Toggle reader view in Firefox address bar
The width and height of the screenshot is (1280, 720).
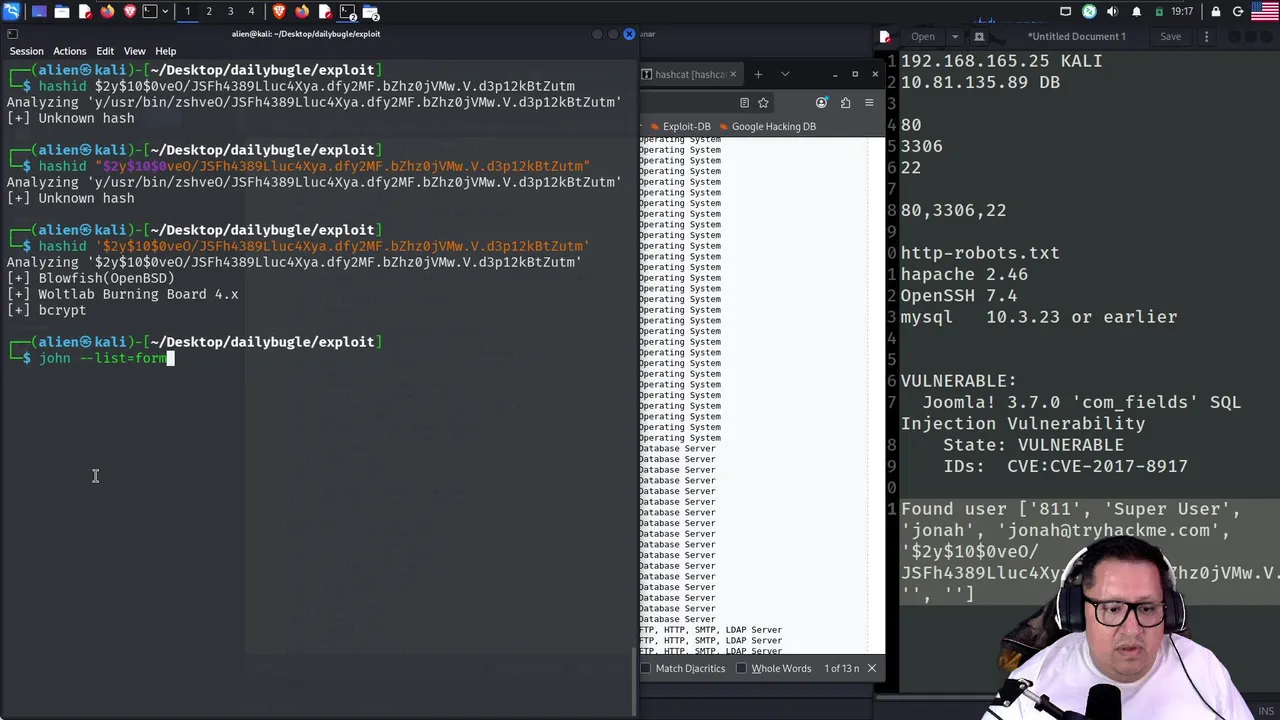tap(744, 102)
